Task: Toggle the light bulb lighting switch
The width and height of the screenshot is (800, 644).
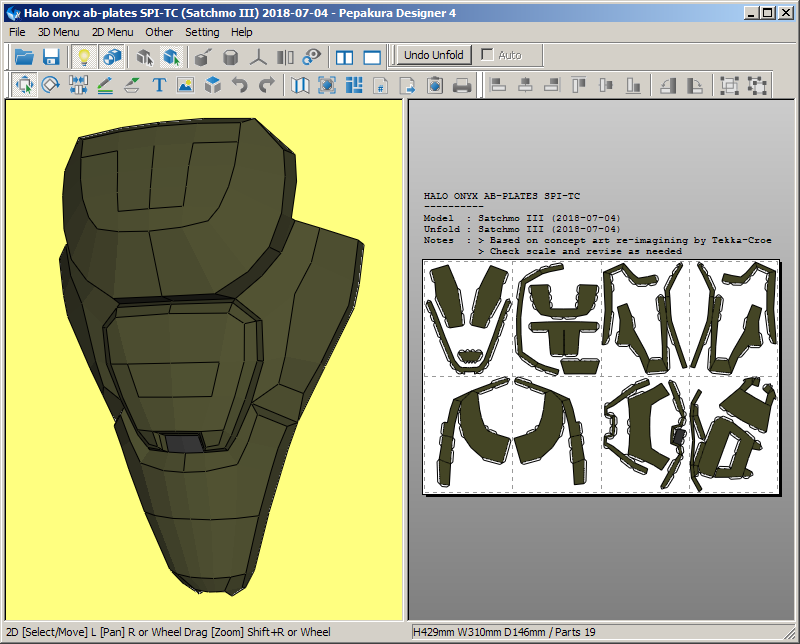Action: pyautogui.click(x=84, y=57)
